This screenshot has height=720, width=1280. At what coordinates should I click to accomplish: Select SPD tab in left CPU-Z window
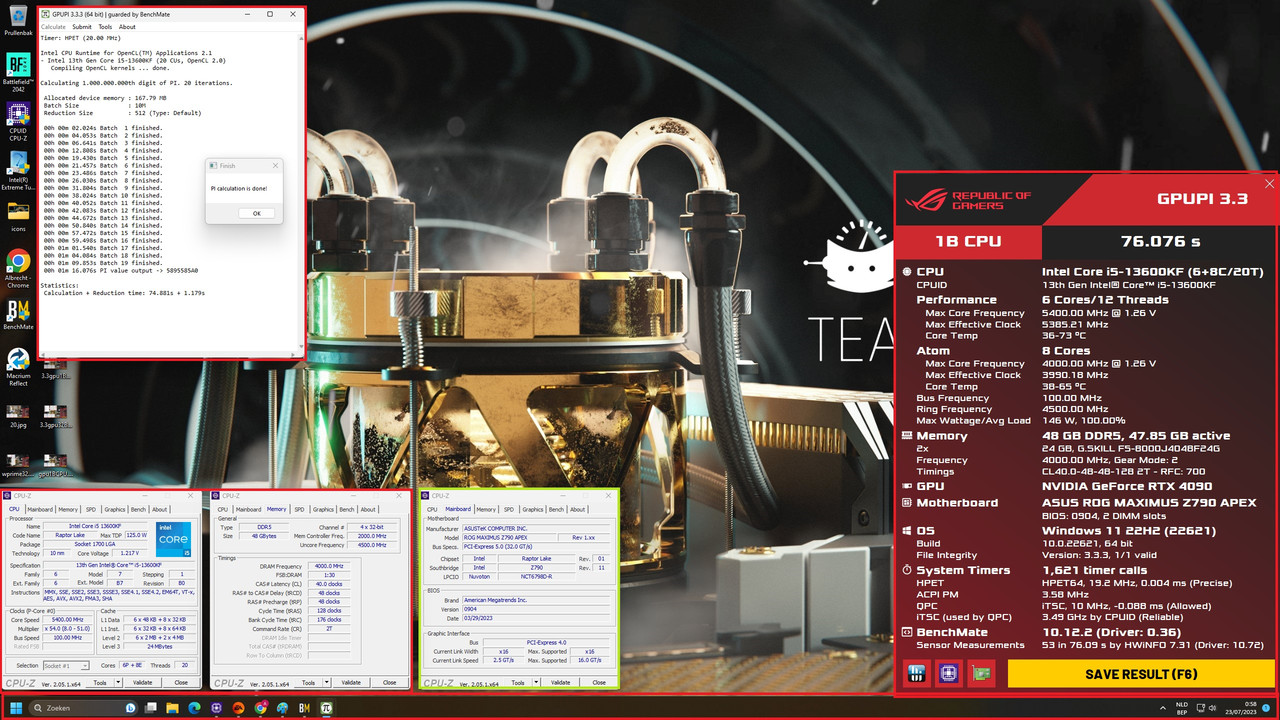tap(91, 509)
